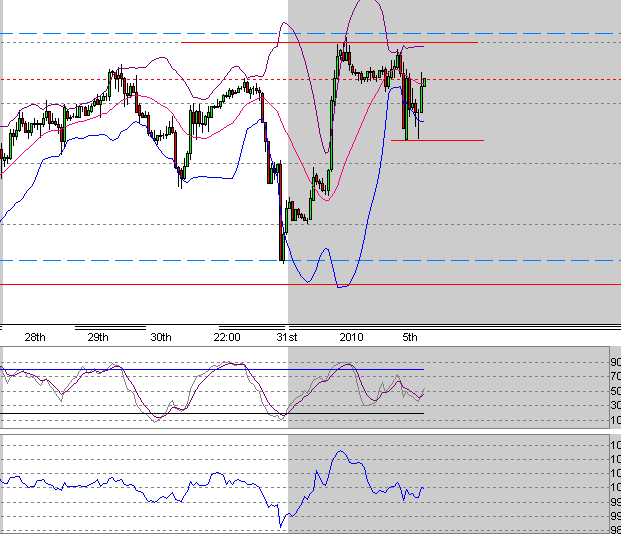Screen dimensions: 621x536
Task: Click the 90 level label on oscillator scale
Action: point(615,362)
